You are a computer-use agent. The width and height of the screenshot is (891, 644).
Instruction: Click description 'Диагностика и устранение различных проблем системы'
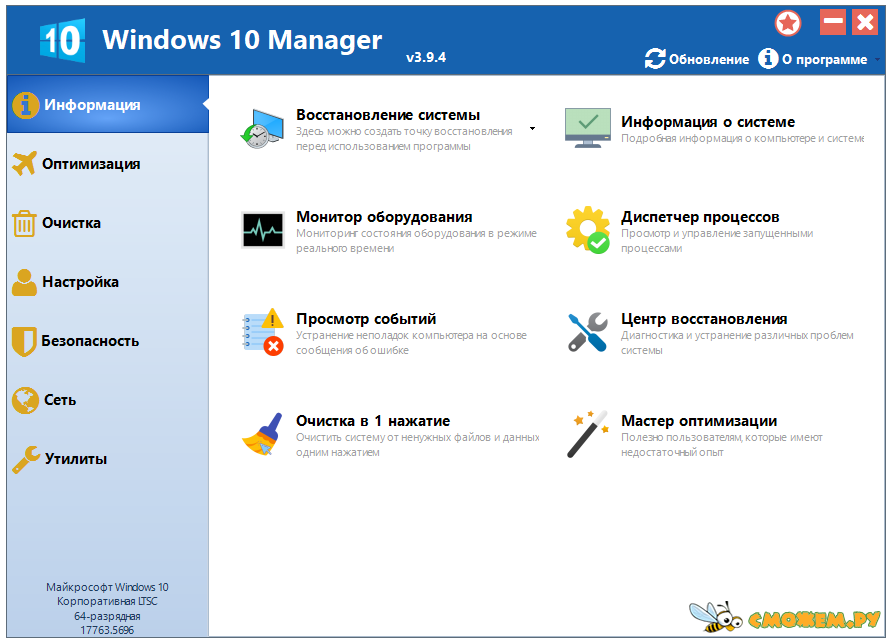pos(738,343)
